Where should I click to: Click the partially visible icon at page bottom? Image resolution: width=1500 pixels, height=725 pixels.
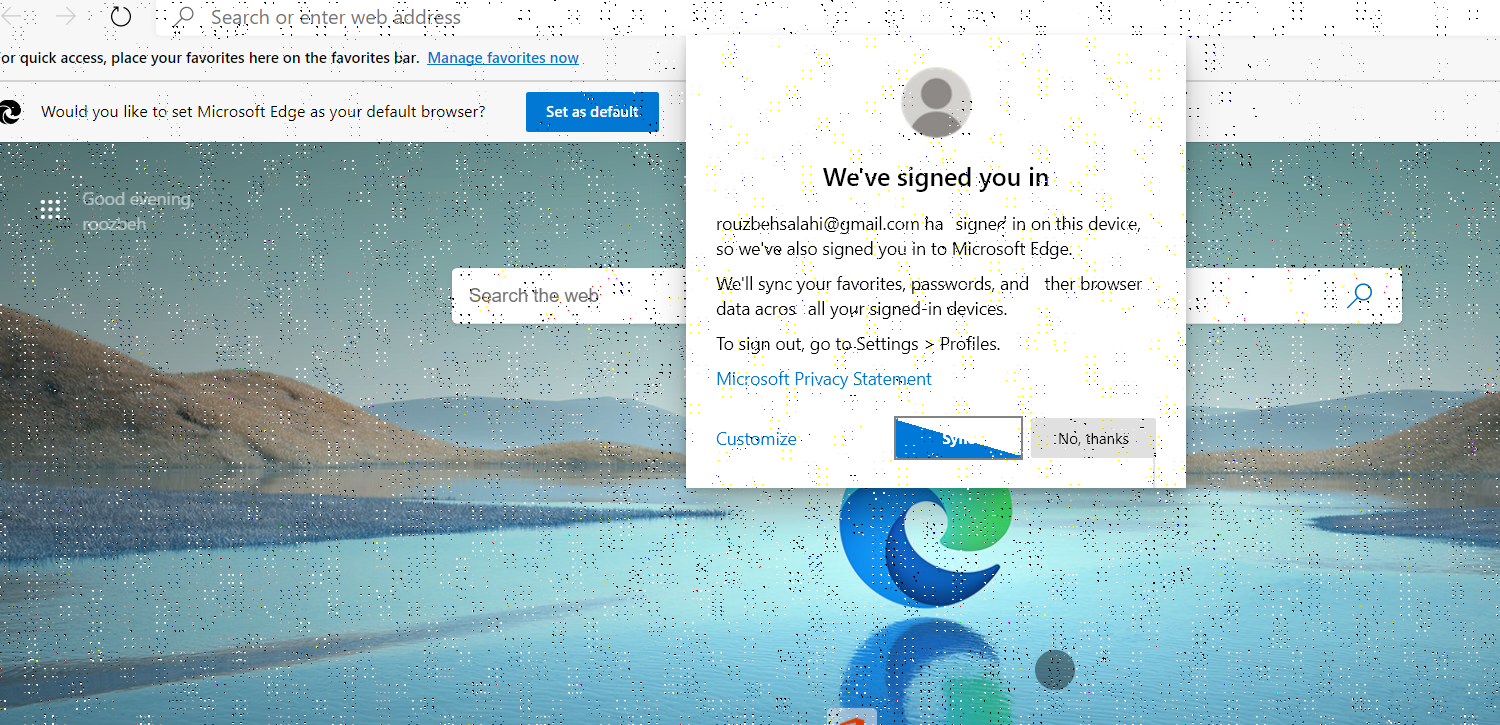pyautogui.click(x=852, y=718)
